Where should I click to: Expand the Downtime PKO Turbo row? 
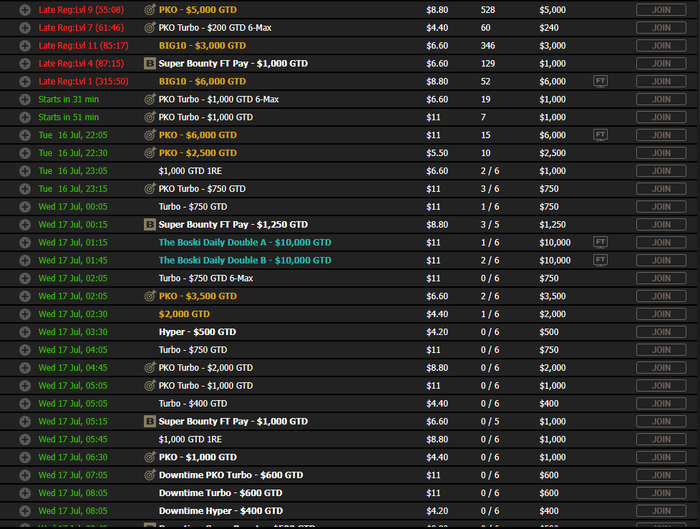point(25,475)
